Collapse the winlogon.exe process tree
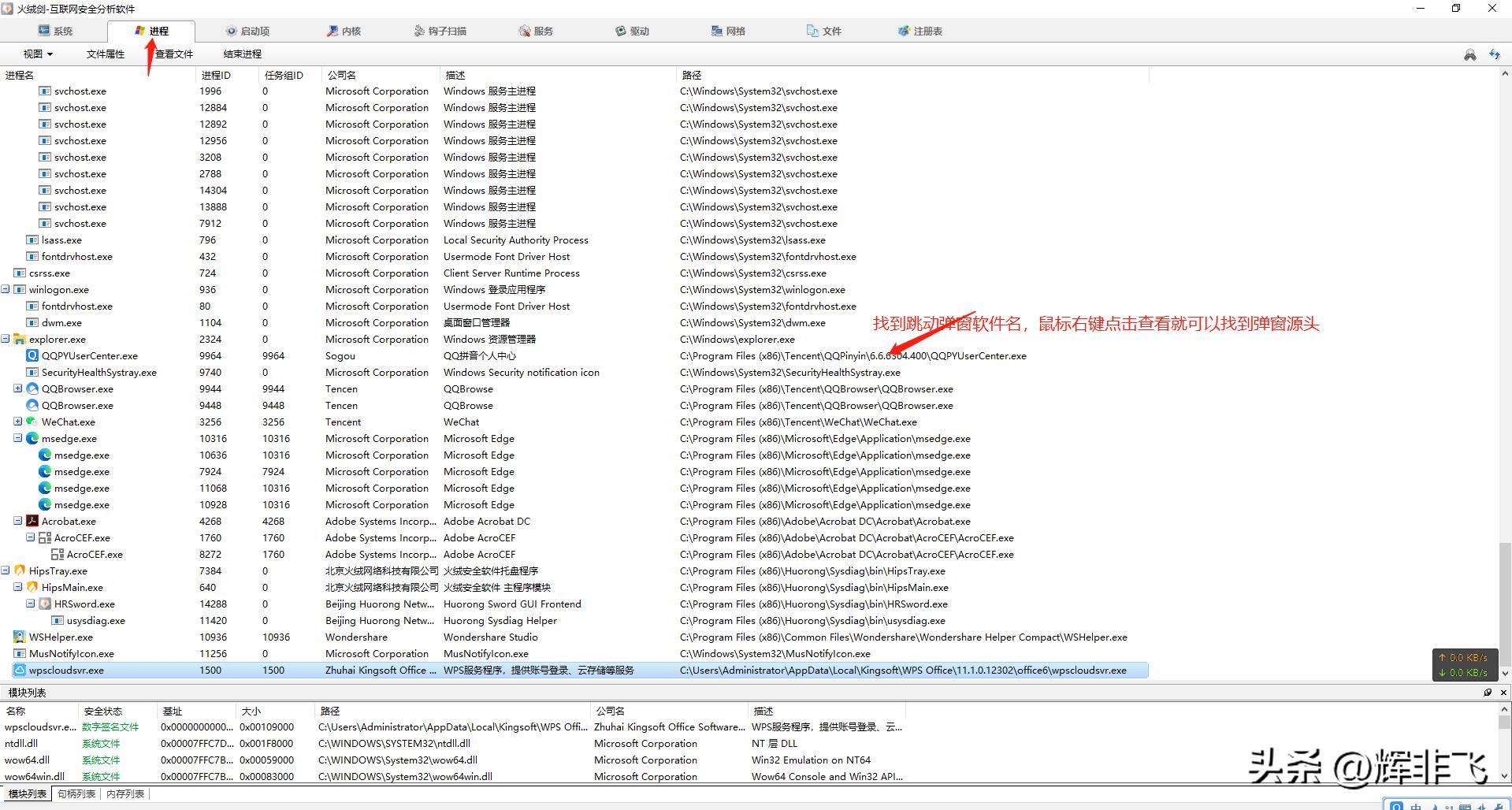 coord(6,289)
